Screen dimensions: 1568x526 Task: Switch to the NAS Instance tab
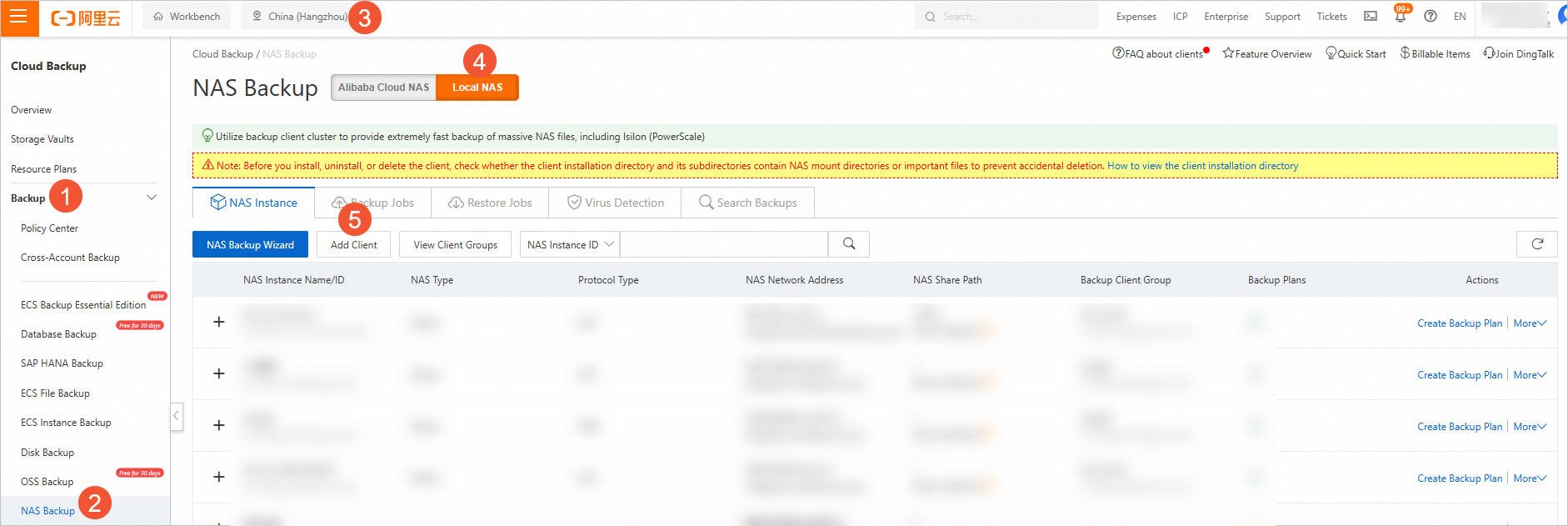(x=253, y=203)
